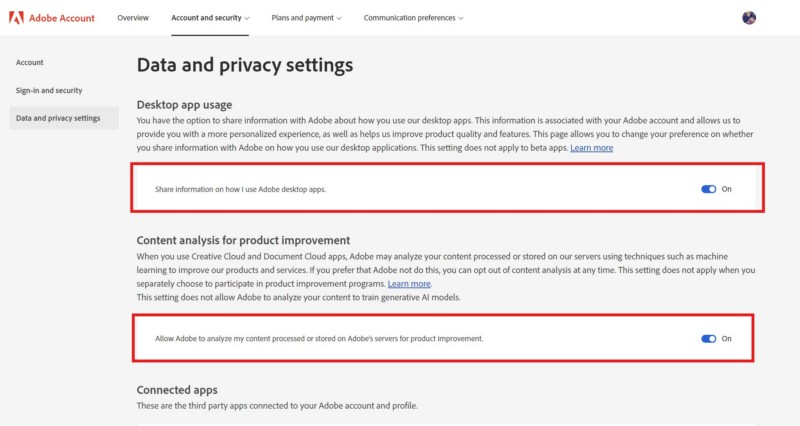The image size is (800, 426).
Task: Click the Adobe Account title text
Action: (x=62, y=18)
